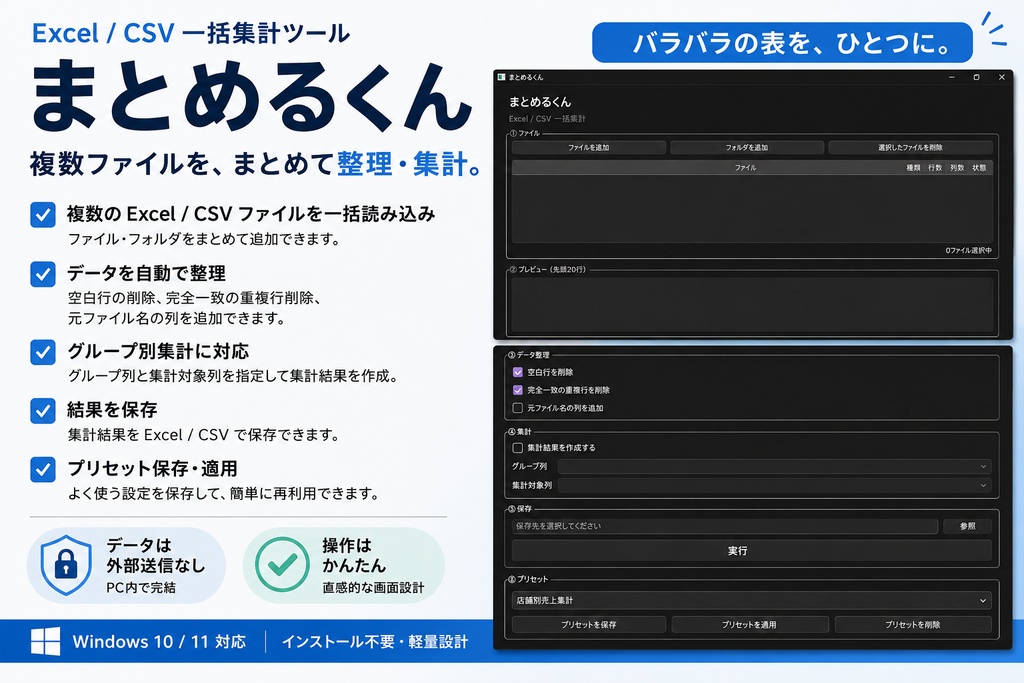
Task: Click the blue check icon beside グループ別集計に対応
Action: tap(43, 352)
